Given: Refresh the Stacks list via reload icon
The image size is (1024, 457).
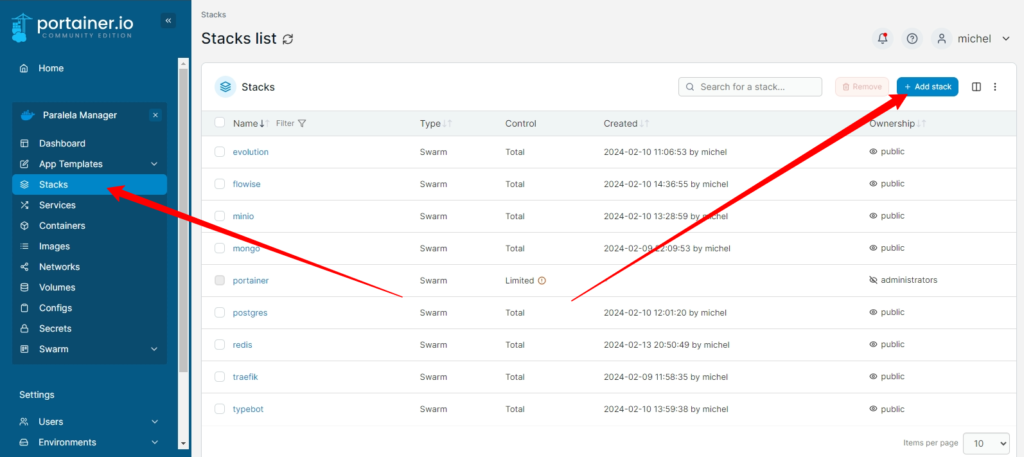Looking at the screenshot, I should 288,39.
